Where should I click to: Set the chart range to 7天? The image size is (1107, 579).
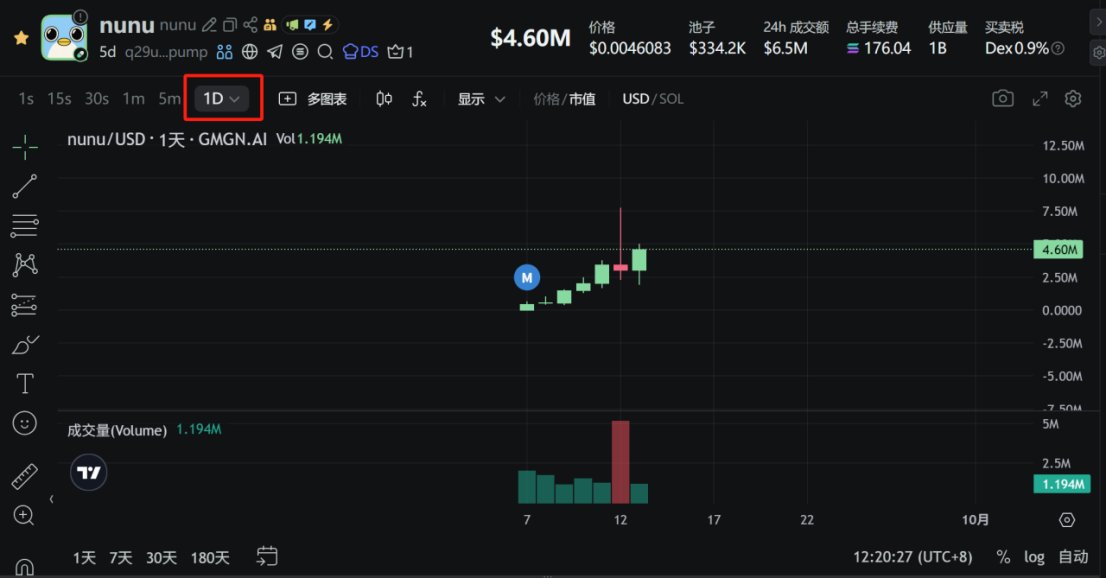[121, 558]
